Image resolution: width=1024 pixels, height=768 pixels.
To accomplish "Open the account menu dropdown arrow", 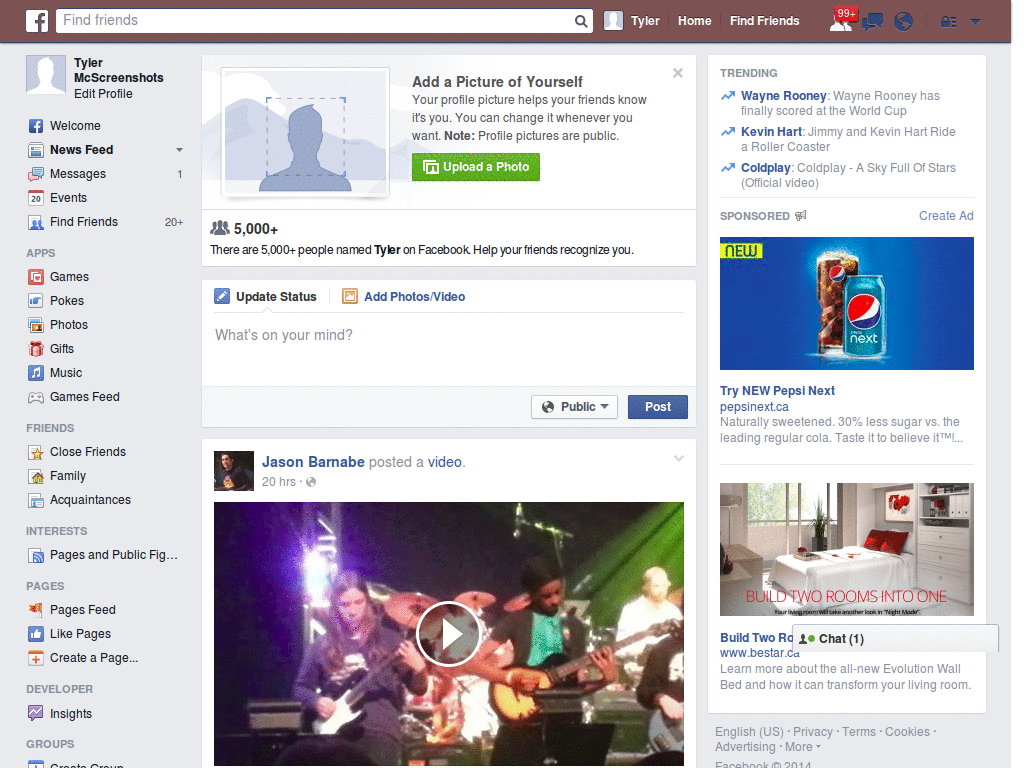I will 976,22.
